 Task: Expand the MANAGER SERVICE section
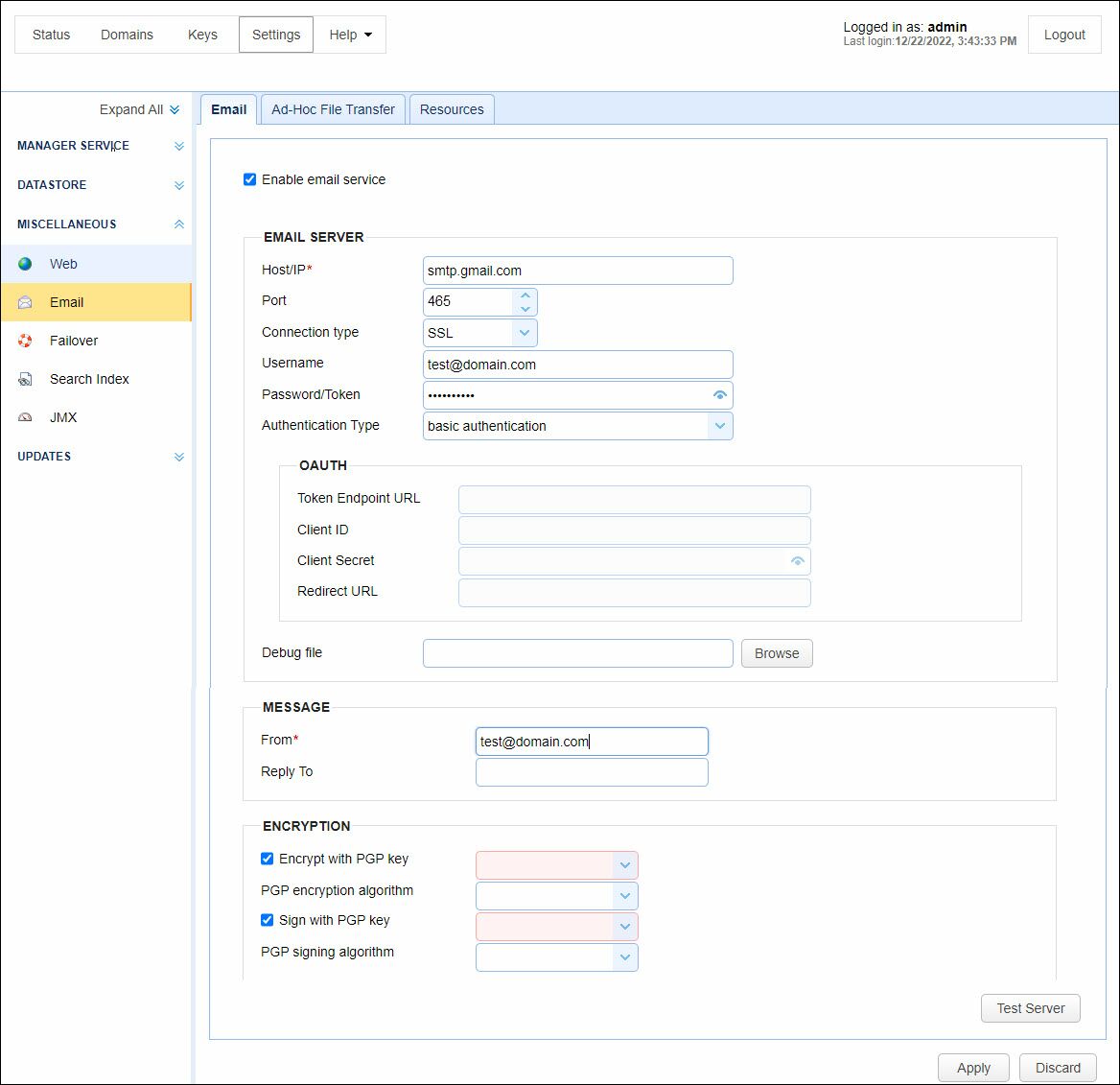[x=179, y=146]
